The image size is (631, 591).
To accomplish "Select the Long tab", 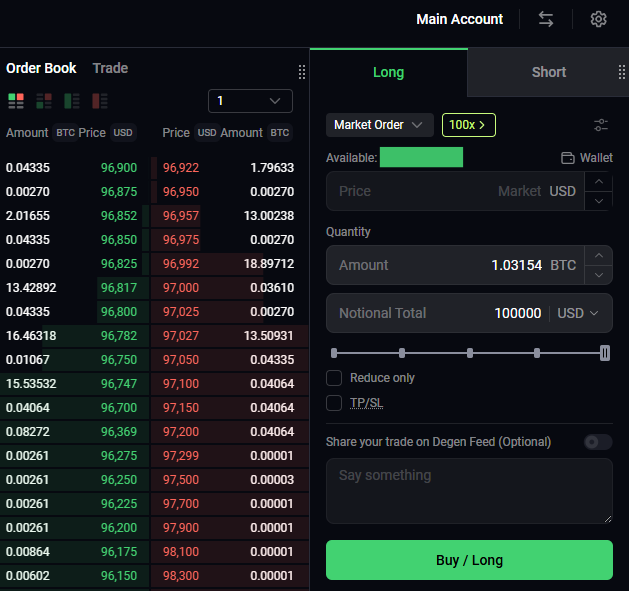I will tap(388, 72).
